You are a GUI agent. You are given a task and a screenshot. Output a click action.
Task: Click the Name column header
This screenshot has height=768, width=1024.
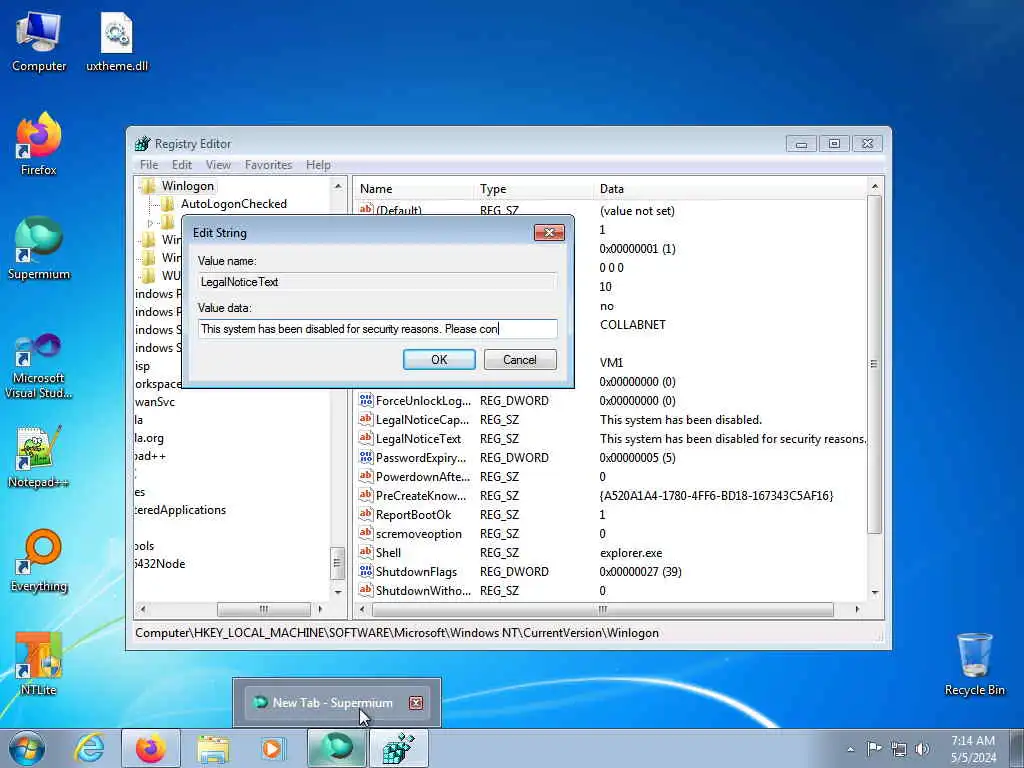415,189
